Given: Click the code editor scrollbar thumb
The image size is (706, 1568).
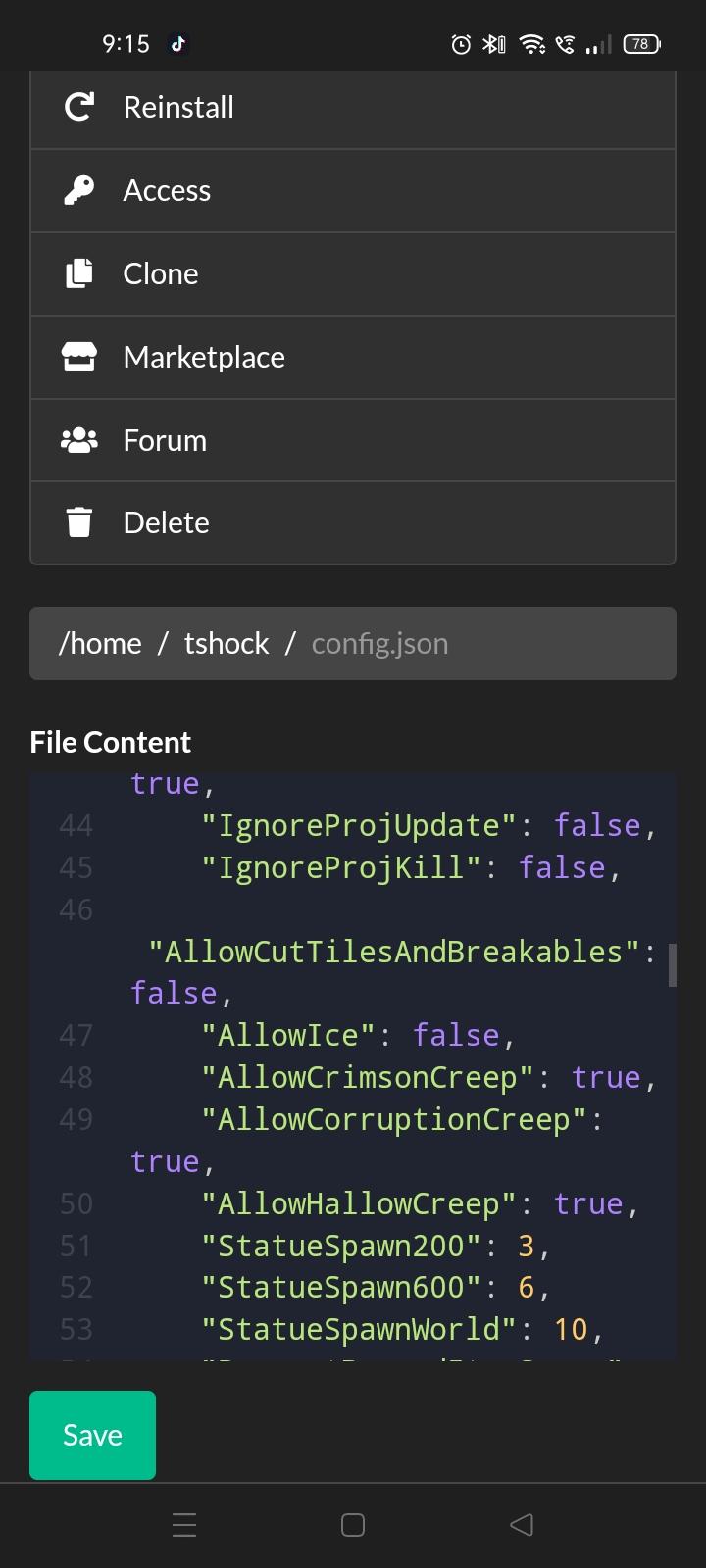Looking at the screenshot, I should [672, 964].
